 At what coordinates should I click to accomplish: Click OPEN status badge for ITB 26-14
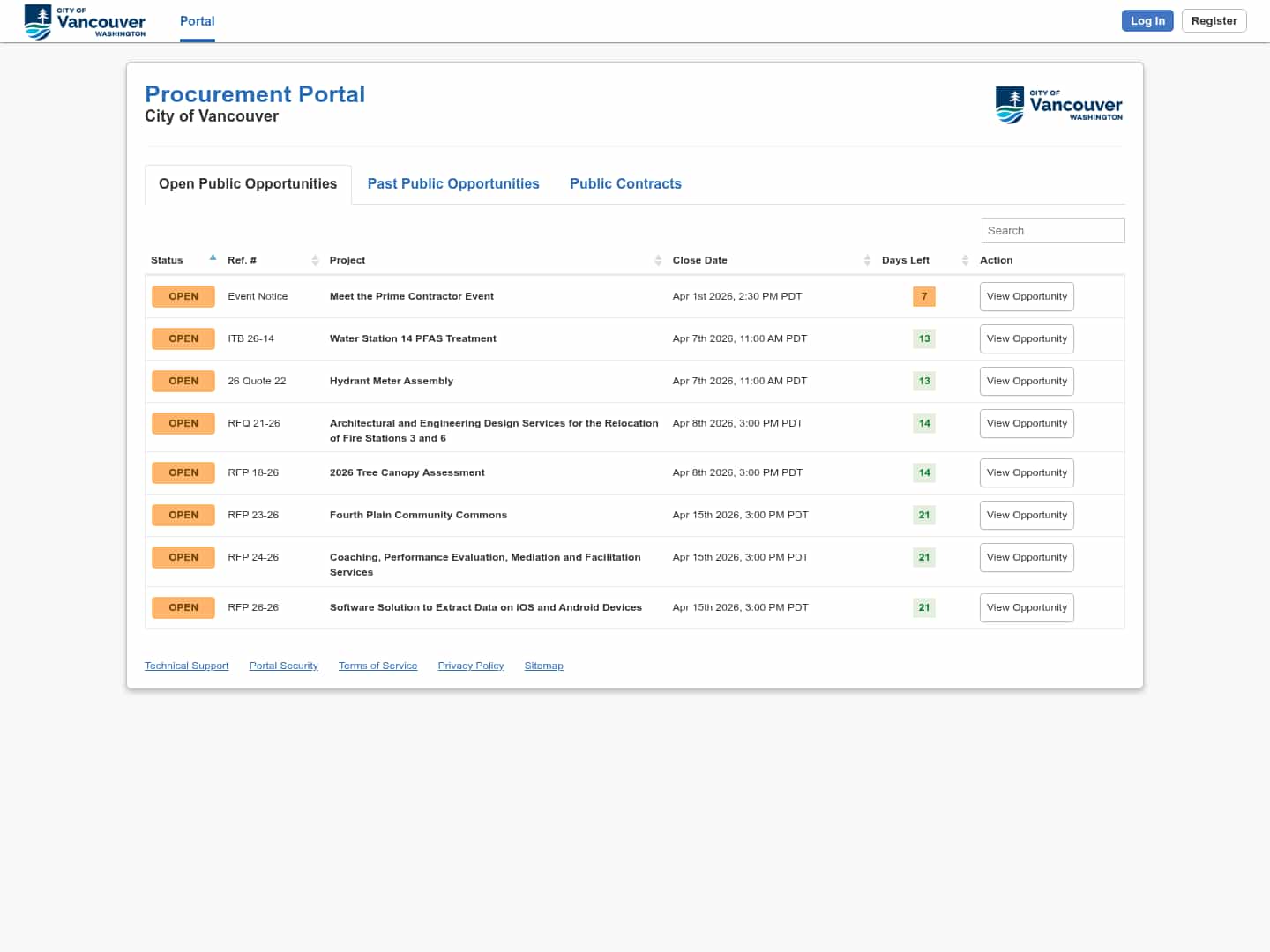click(x=183, y=338)
